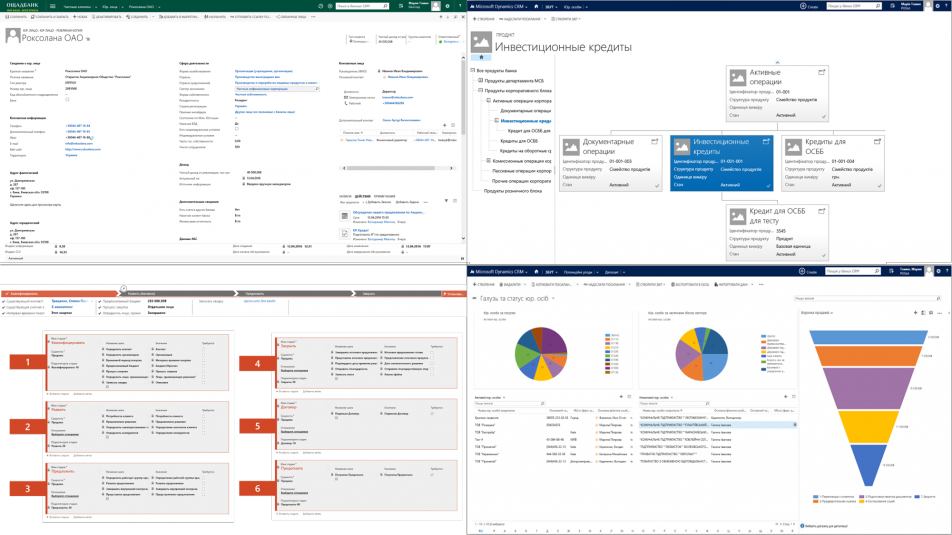Open the ДЕЙСТВИЯ tab in activity panel
The width and height of the screenshot is (952, 535).
coord(364,196)
